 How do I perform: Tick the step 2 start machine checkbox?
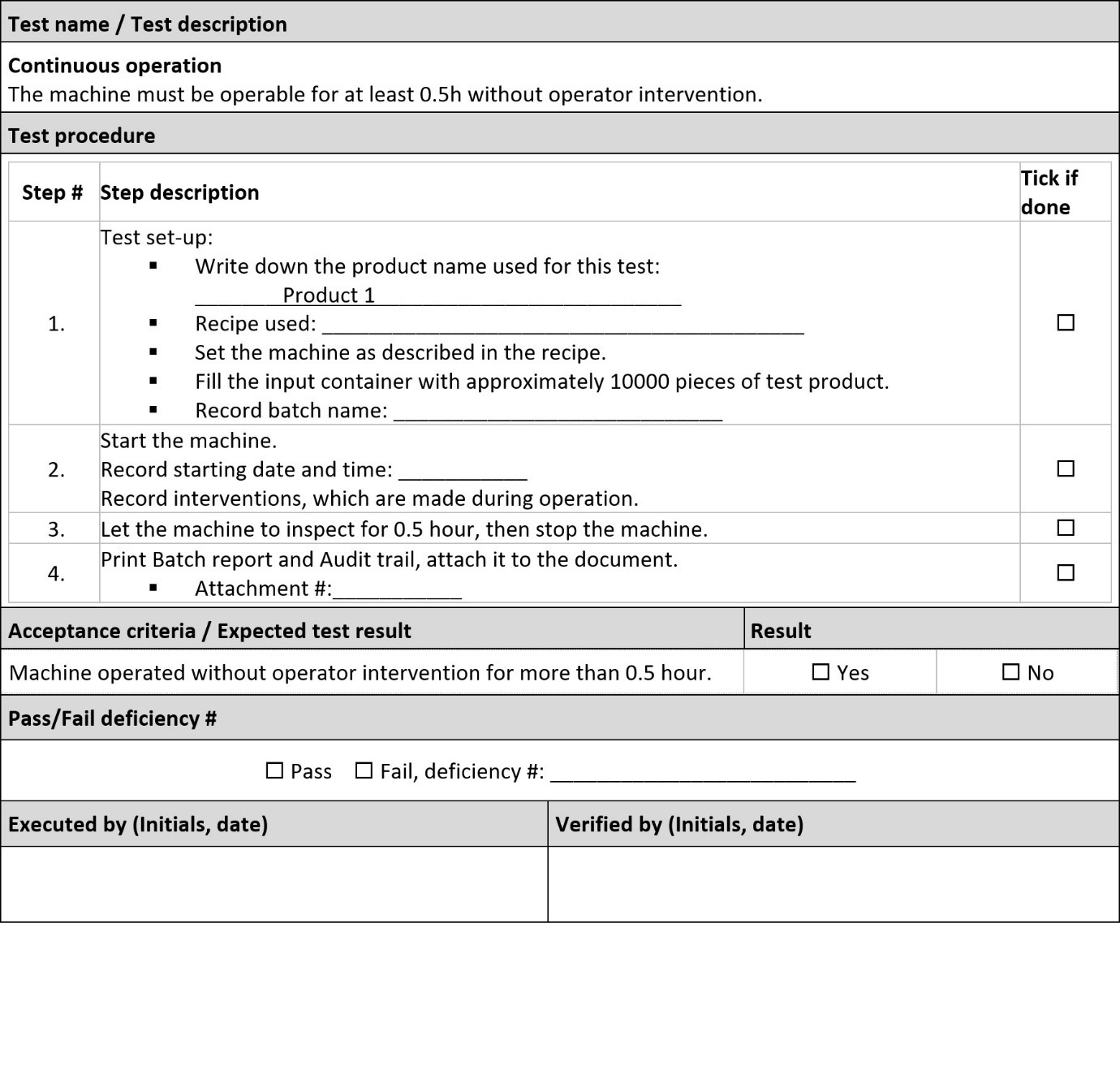click(1066, 469)
